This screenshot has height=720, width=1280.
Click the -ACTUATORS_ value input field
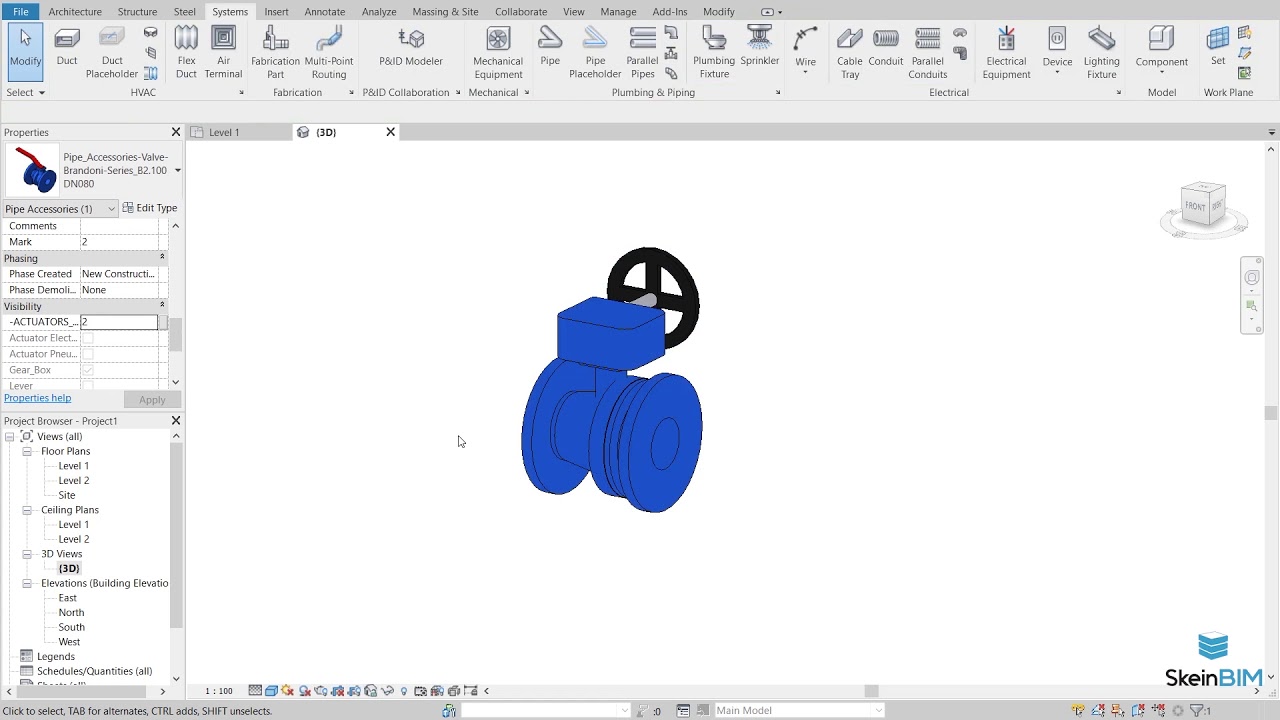pos(119,322)
